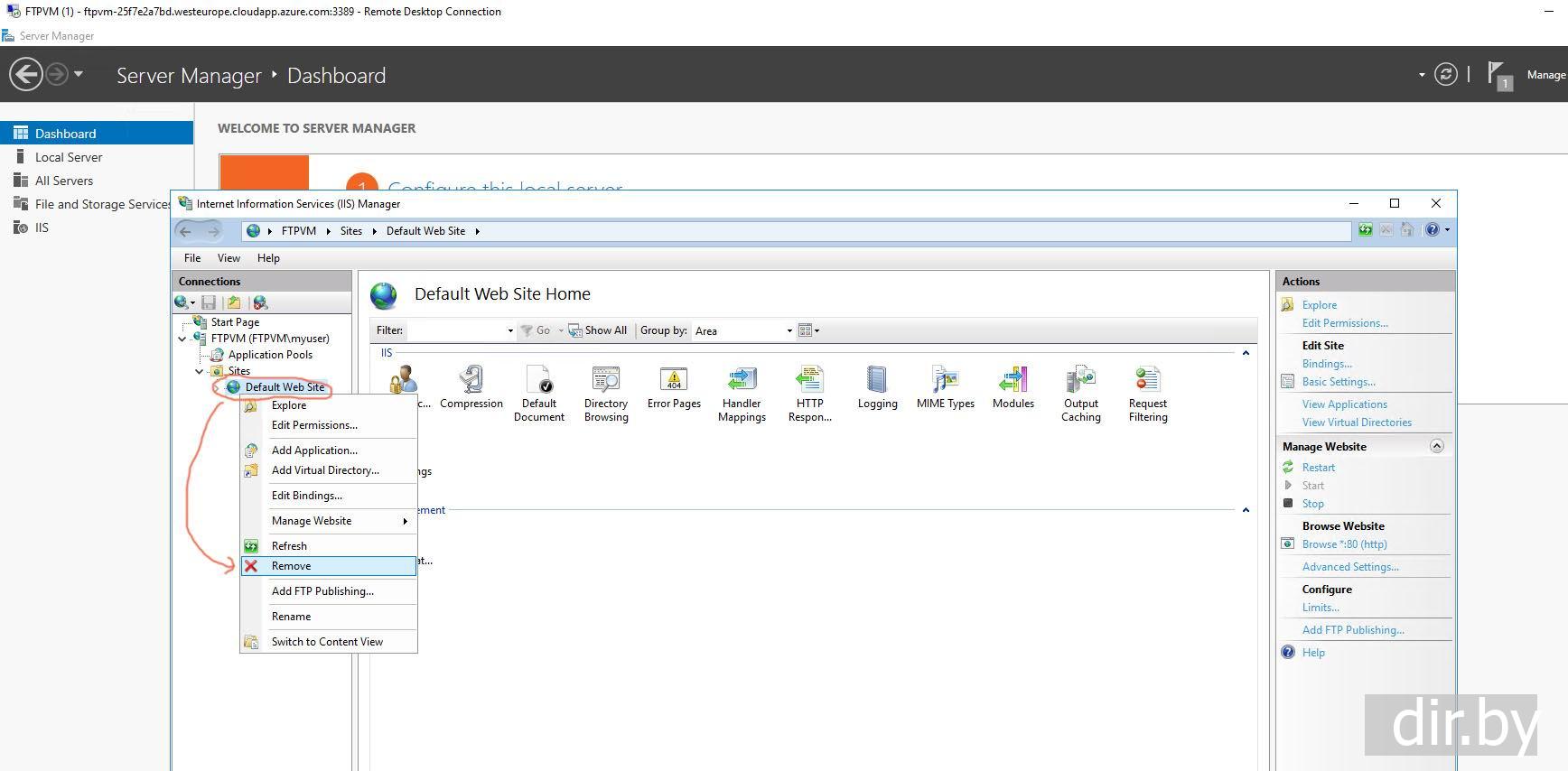Collapse the Sites tree node
The width and height of the screenshot is (1568, 771).
[x=200, y=371]
